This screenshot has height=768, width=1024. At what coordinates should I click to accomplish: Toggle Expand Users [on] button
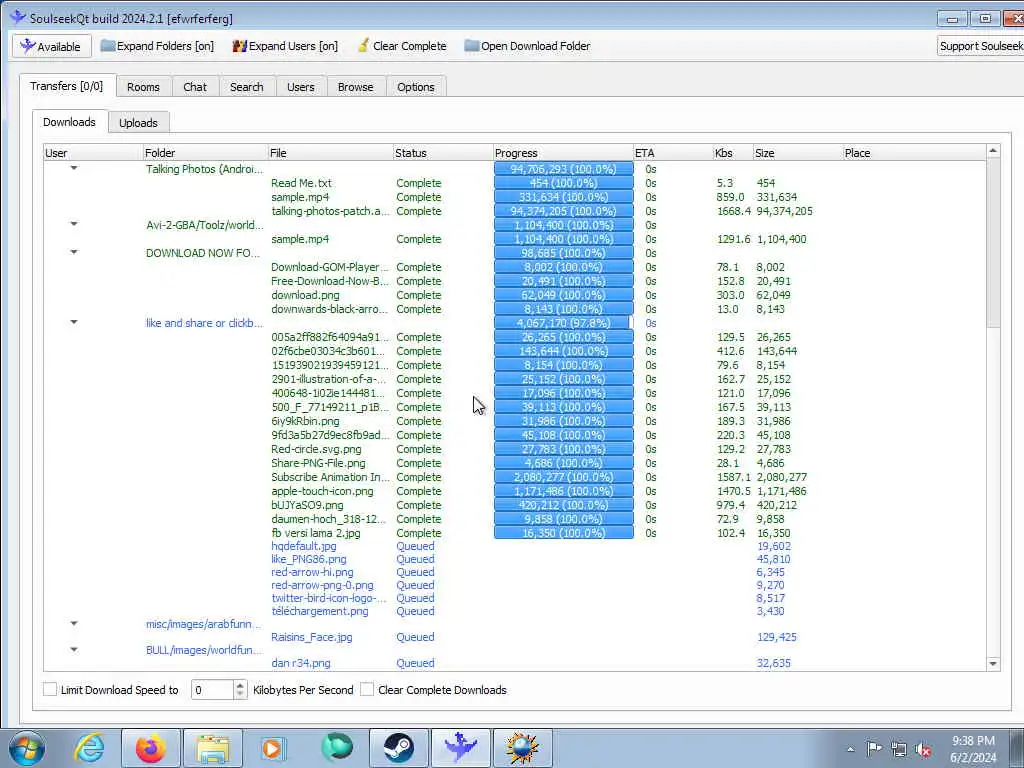285,46
